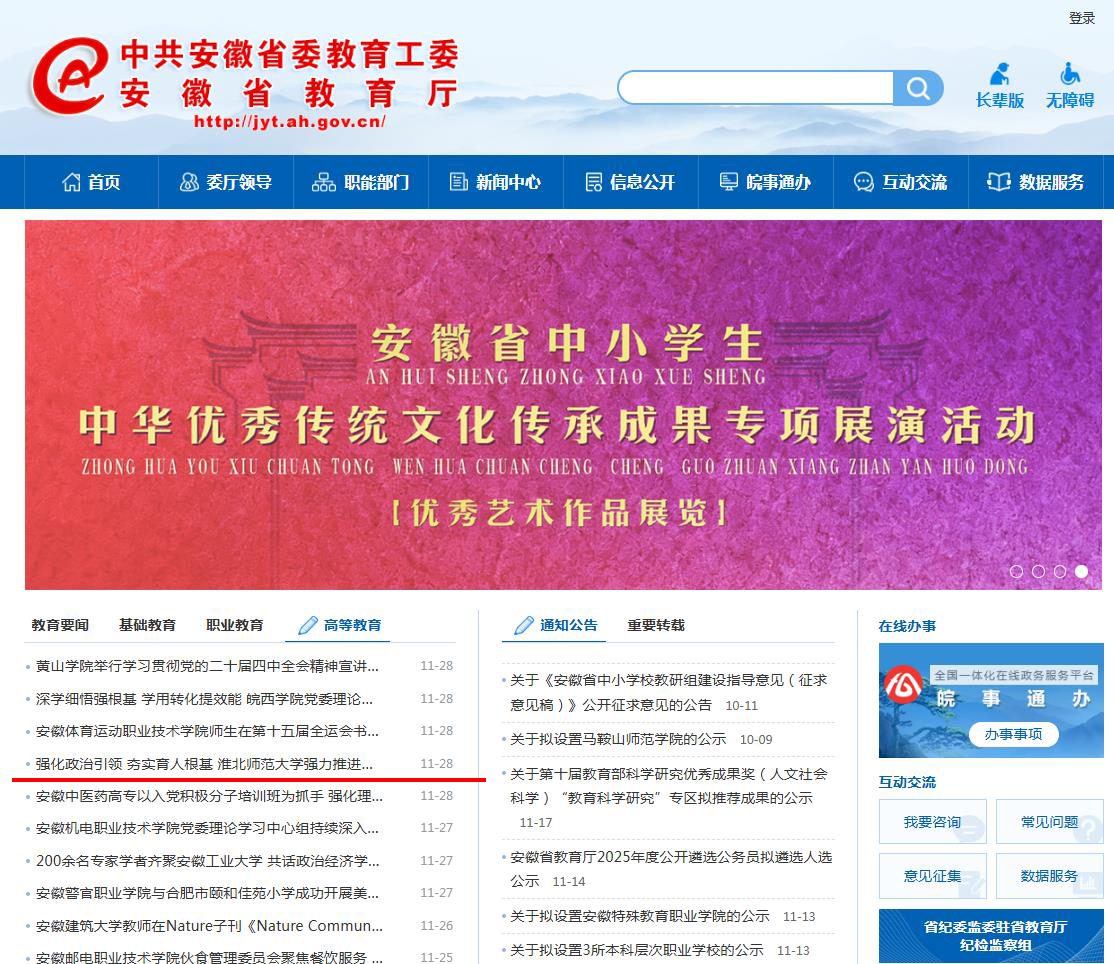
Task: Open 信息公开 navigation menu item
Action: 630,182
